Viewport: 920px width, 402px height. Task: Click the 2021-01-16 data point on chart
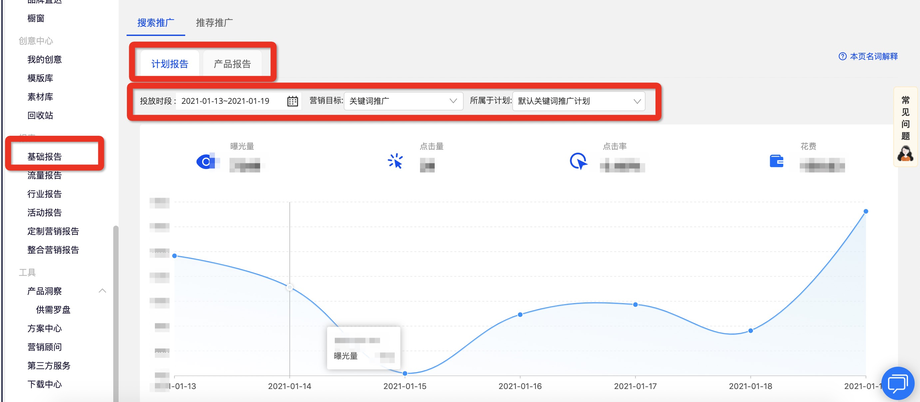click(521, 314)
